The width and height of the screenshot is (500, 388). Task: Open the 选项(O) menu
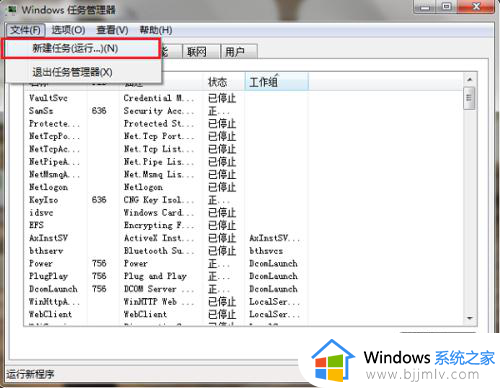point(68,30)
